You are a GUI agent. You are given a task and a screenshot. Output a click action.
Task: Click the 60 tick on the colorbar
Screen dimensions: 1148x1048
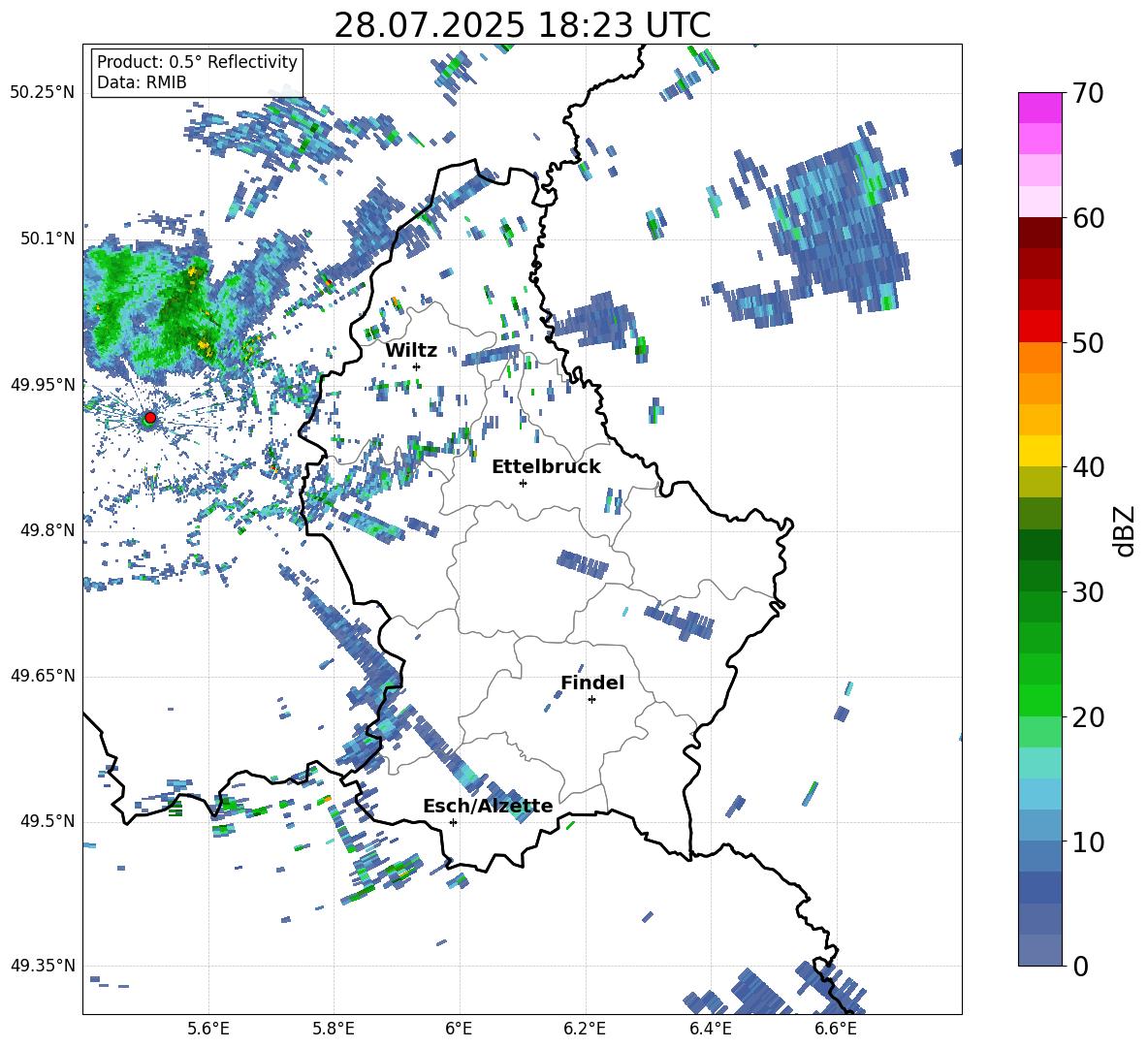pyautogui.click(x=1088, y=218)
